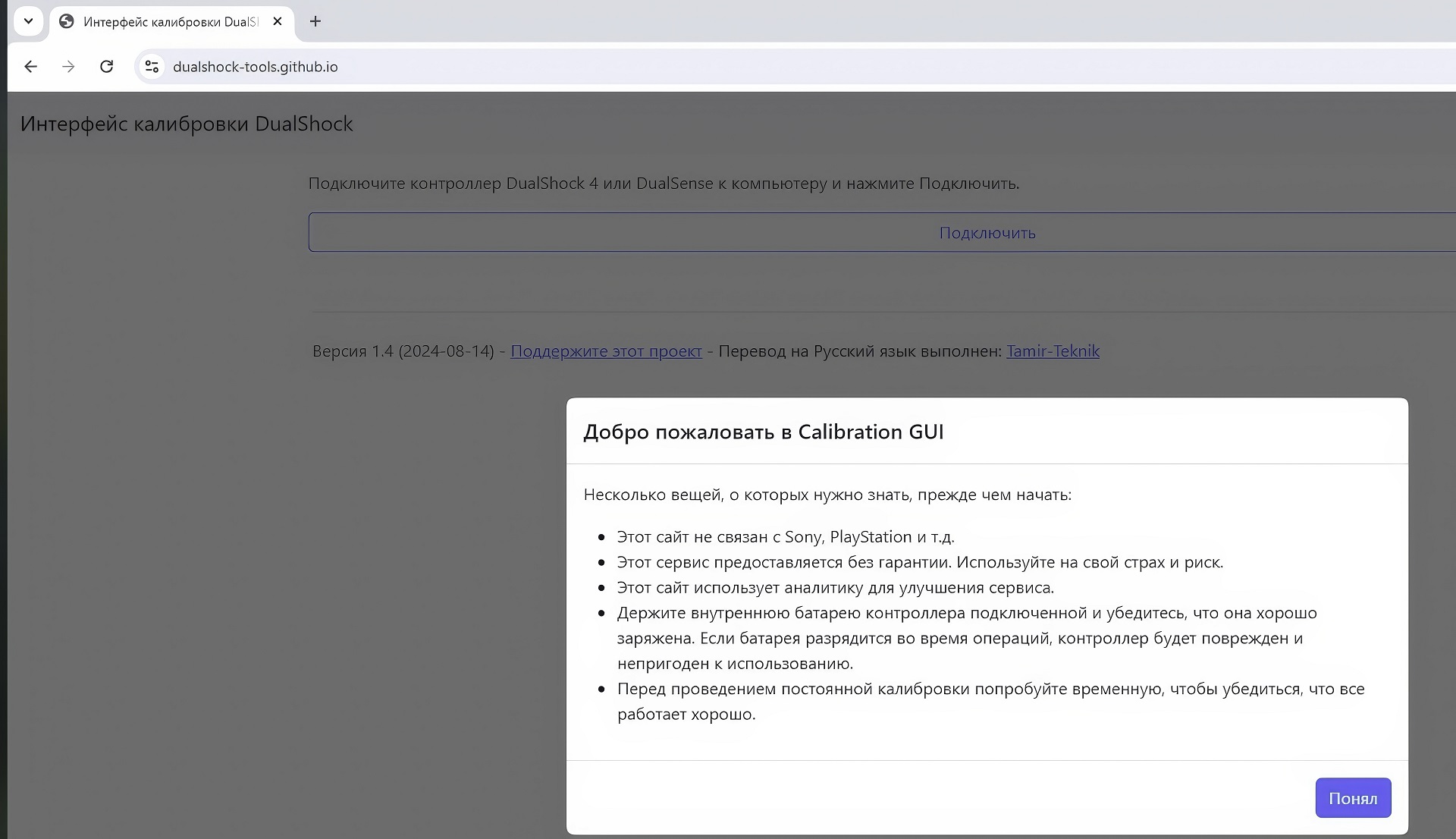This screenshot has width=1456, height=839.
Task: Click the bullet about Sony and PlayStation
Action: (785, 537)
